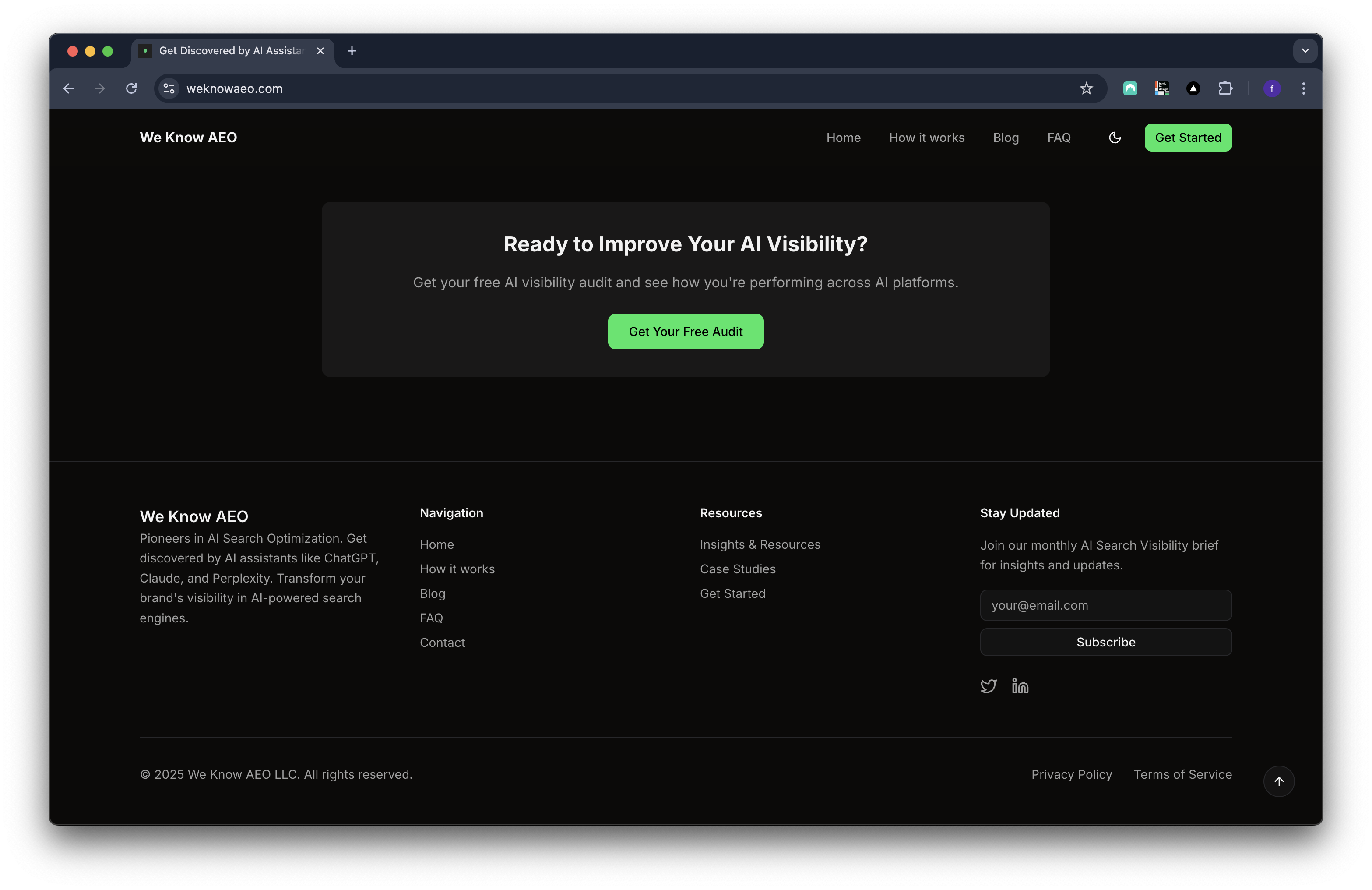This screenshot has width=1372, height=890.
Task: Expand the tab search chevron
Action: tap(1305, 51)
